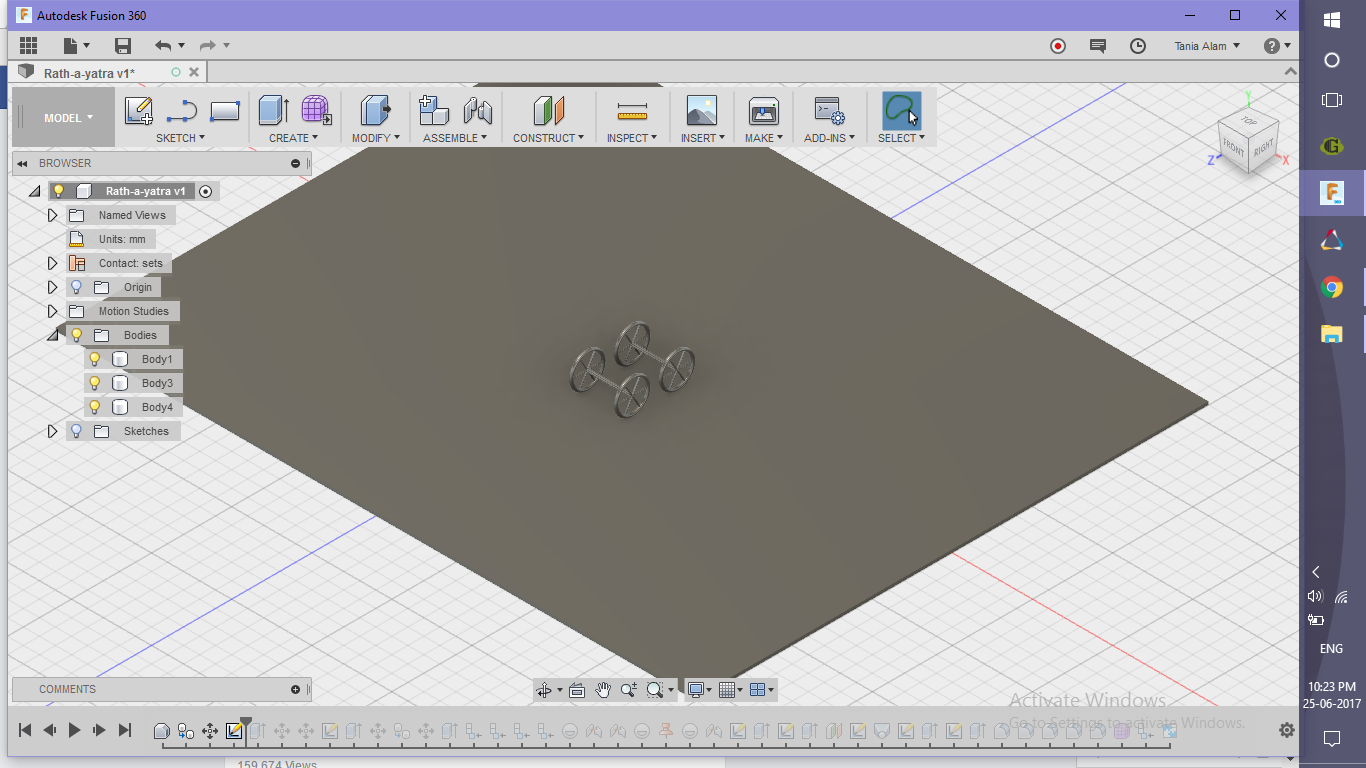1366x768 pixels.
Task: Open the comments notification icon
Action: click(1098, 46)
